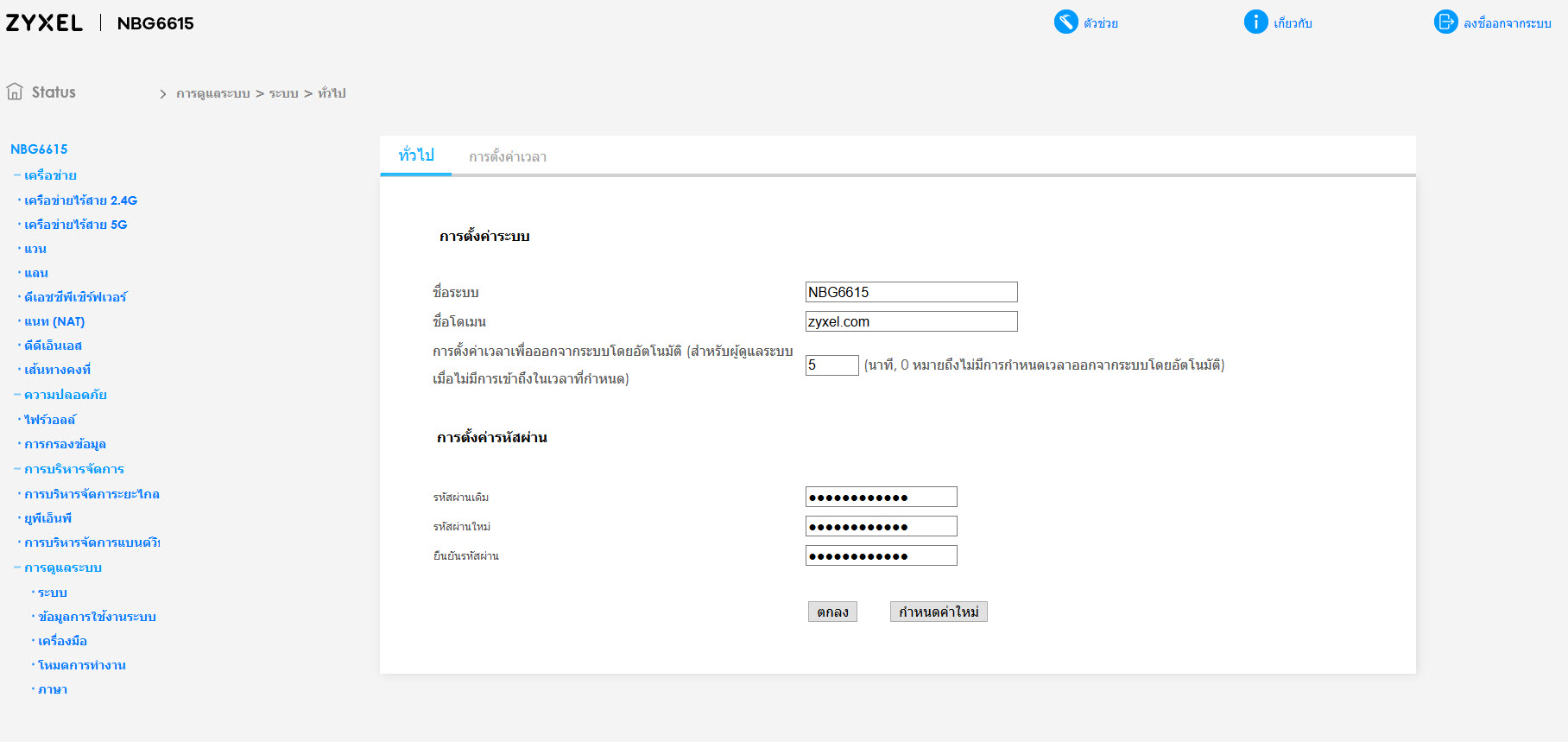Open the ภาษา language page
The width and height of the screenshot is (1568, 742).
[53, 689]
